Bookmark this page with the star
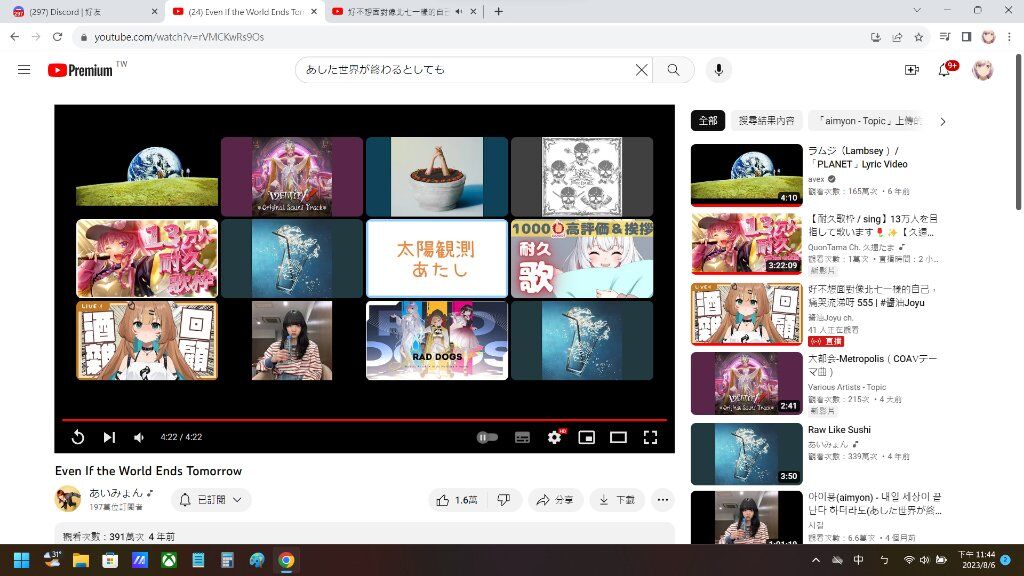Image resolution: width=1024 pixels, height=576 pixels. click(x=919, y=37)
